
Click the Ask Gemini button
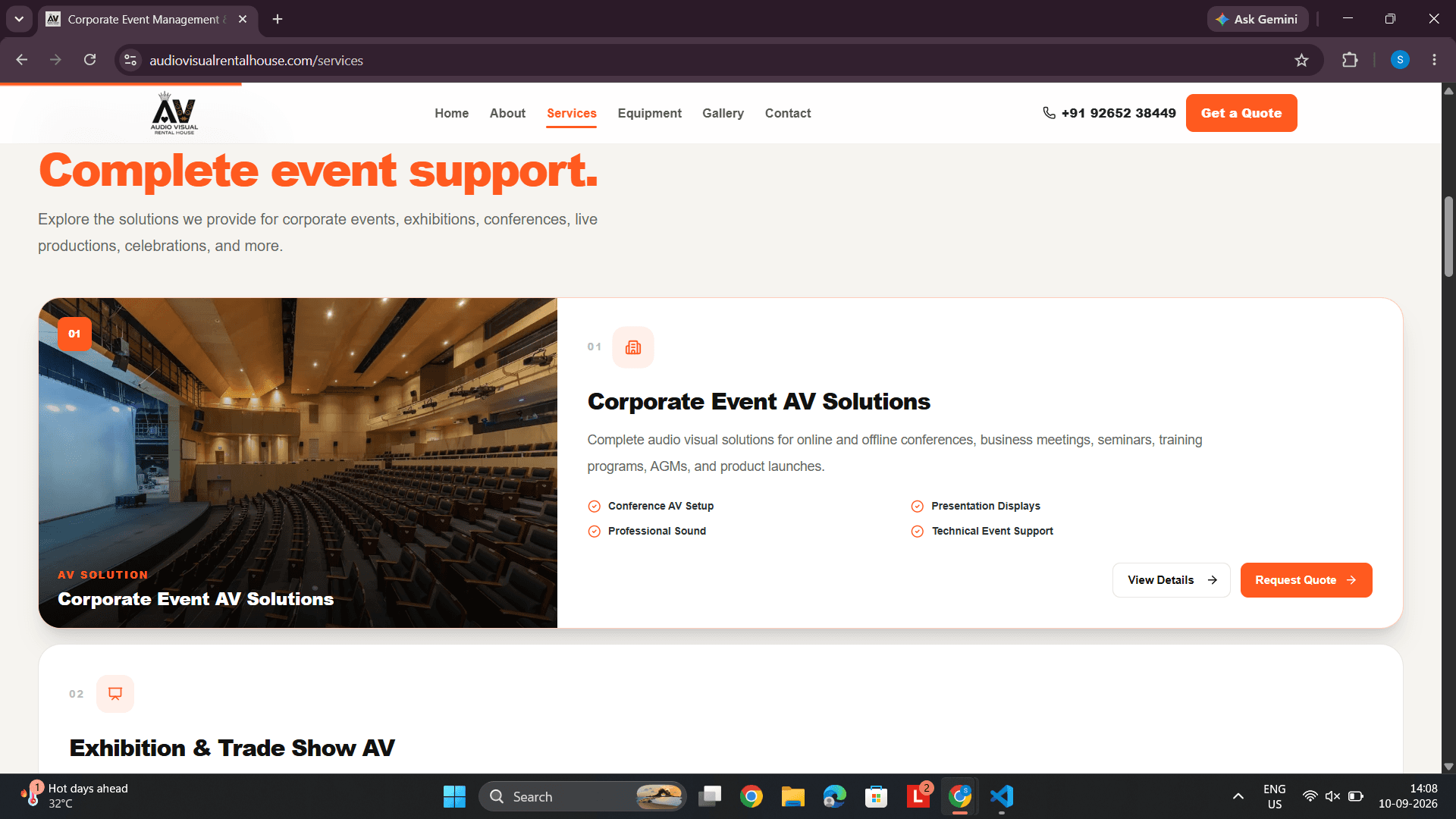(x=1258, y=19)
